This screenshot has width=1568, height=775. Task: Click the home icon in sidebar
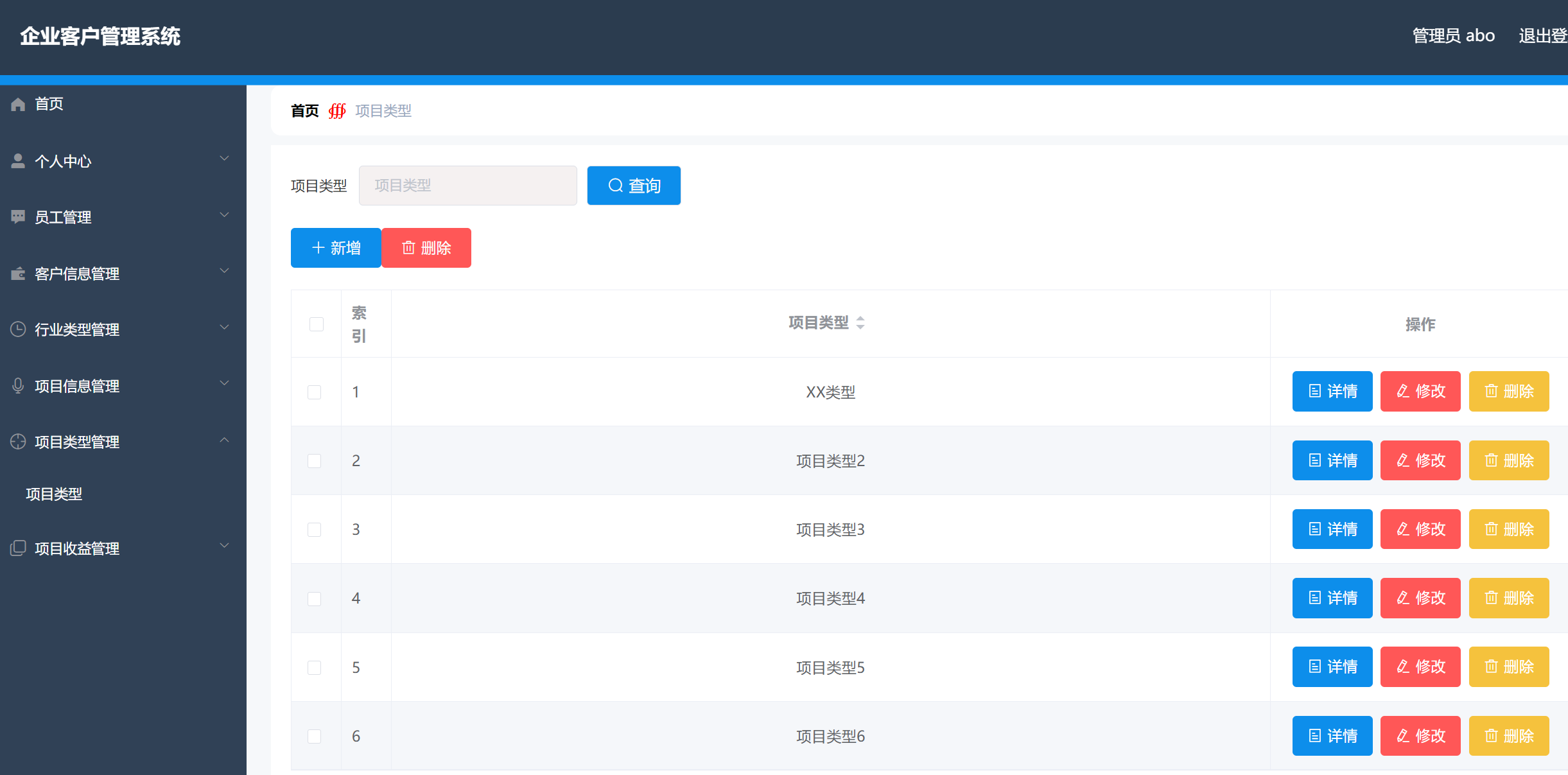[x=18, y=104]
